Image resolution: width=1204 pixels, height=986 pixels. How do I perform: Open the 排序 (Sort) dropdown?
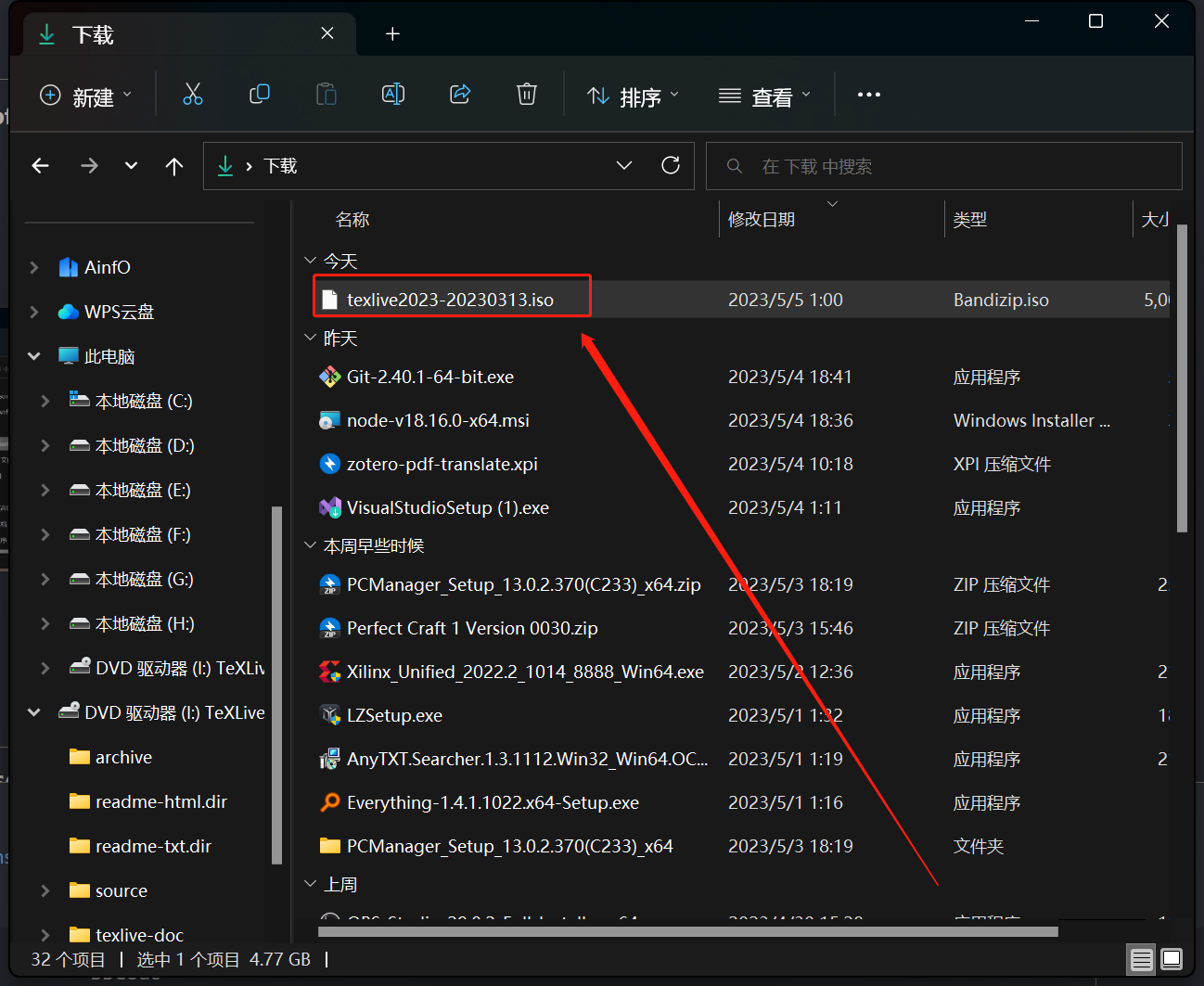634,96
